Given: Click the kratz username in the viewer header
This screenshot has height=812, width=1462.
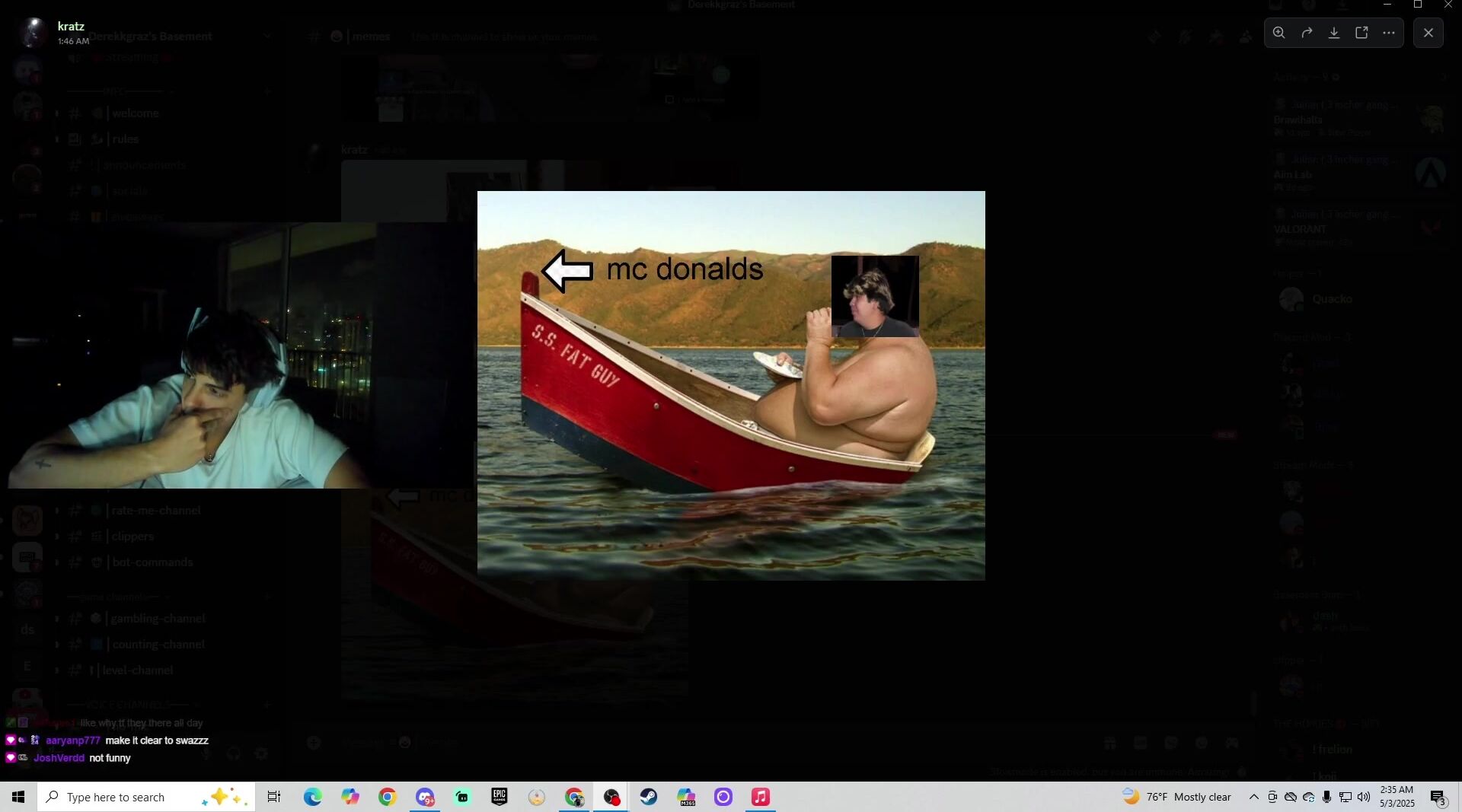Looking at the screenshot, I should (x=71, y=26).
